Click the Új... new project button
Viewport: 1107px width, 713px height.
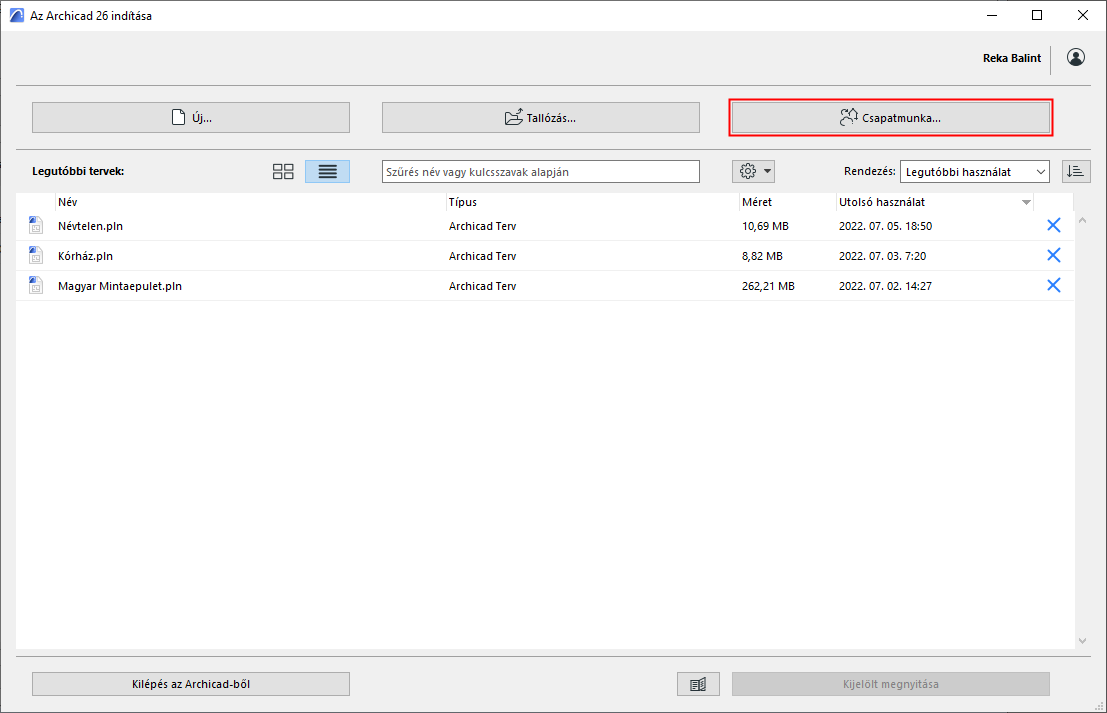pos(191,118)
